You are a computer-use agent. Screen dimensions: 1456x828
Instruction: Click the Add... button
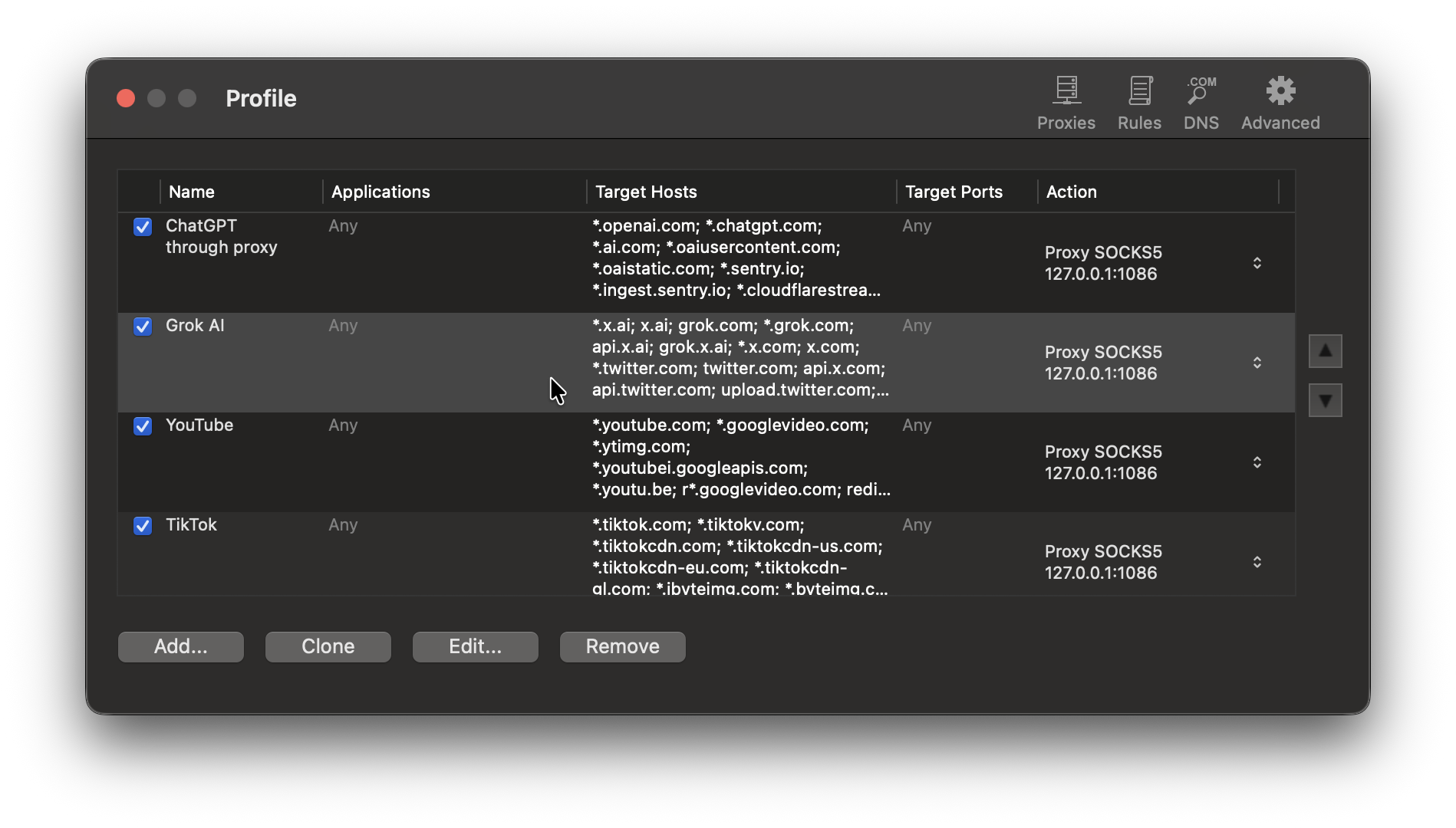click(181, 646)
